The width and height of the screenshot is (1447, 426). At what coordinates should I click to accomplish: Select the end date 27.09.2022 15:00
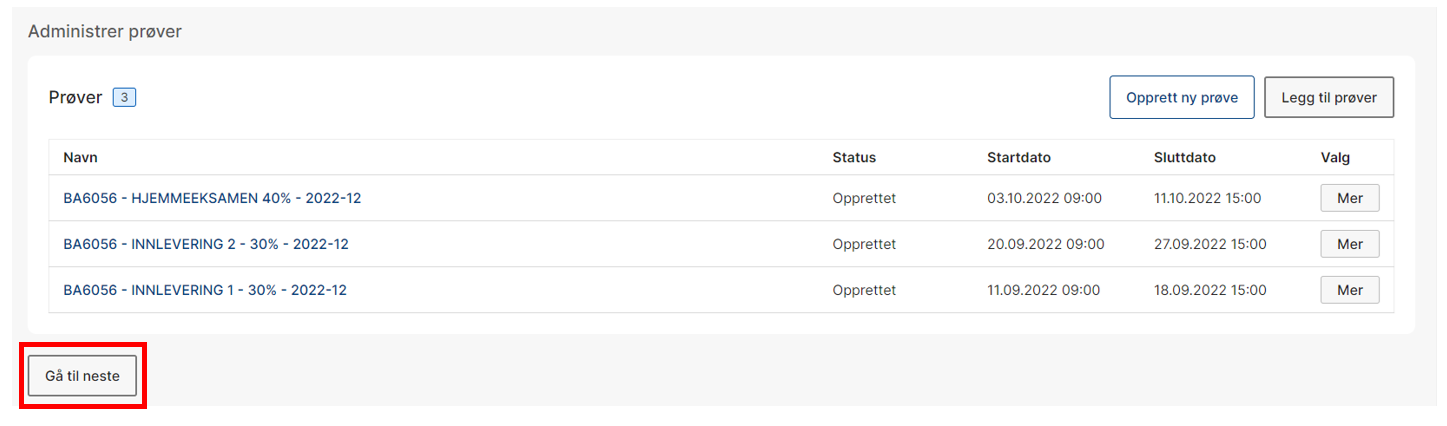(1210, 244)
